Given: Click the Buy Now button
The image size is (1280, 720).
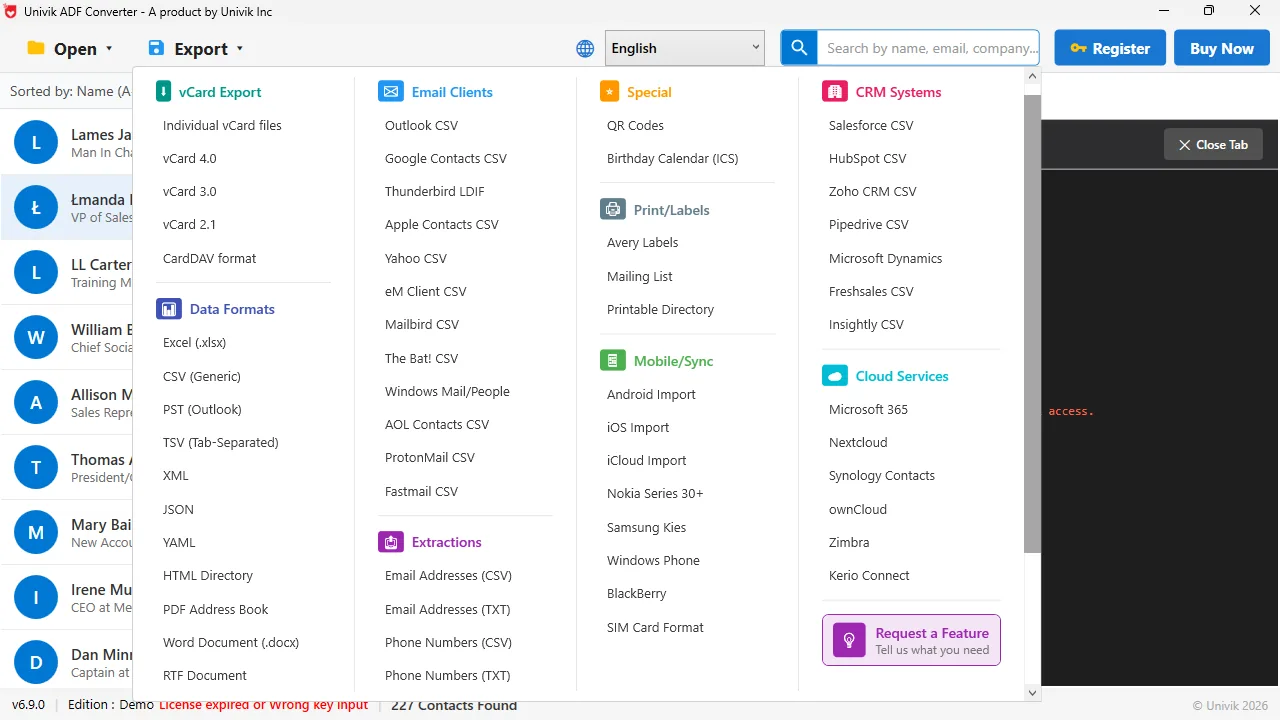Looking at the screenshot, I should click(x=1222, y=48).
